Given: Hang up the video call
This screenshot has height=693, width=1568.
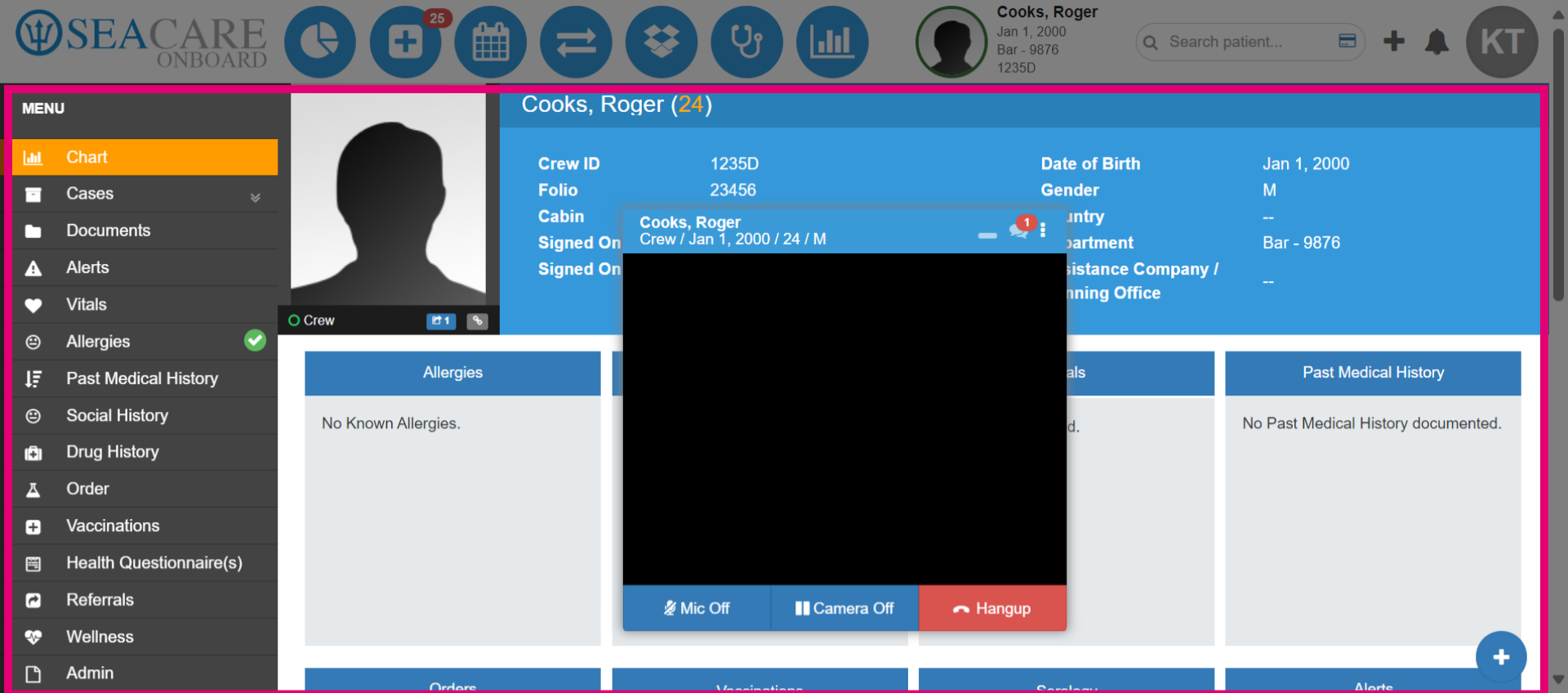Looking at the screenshot, I should [x=992, y=608].
